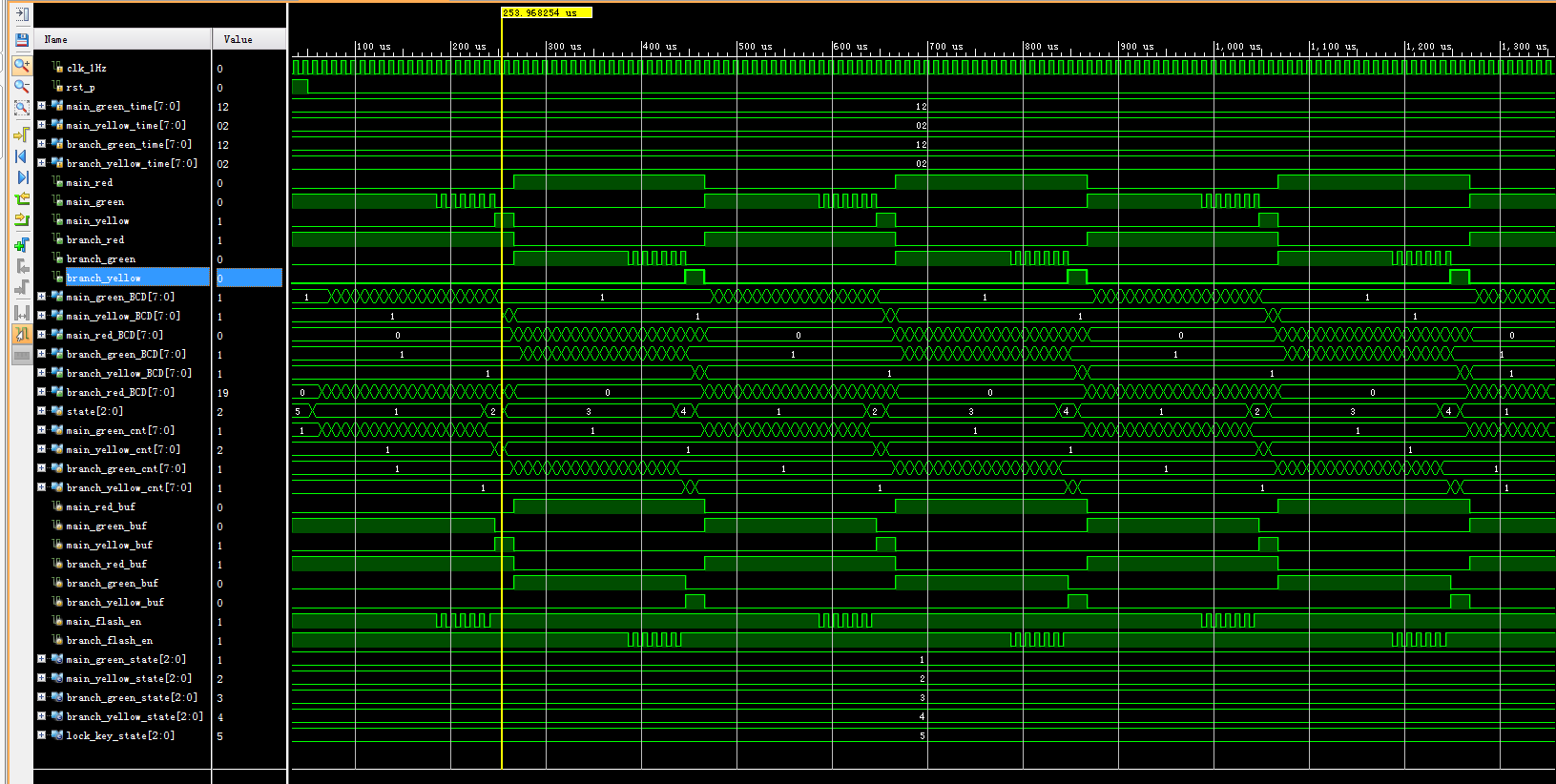Click the branch_red_buf signal icon
This screenshot has width=1556, height=784.
coord(57,564)
